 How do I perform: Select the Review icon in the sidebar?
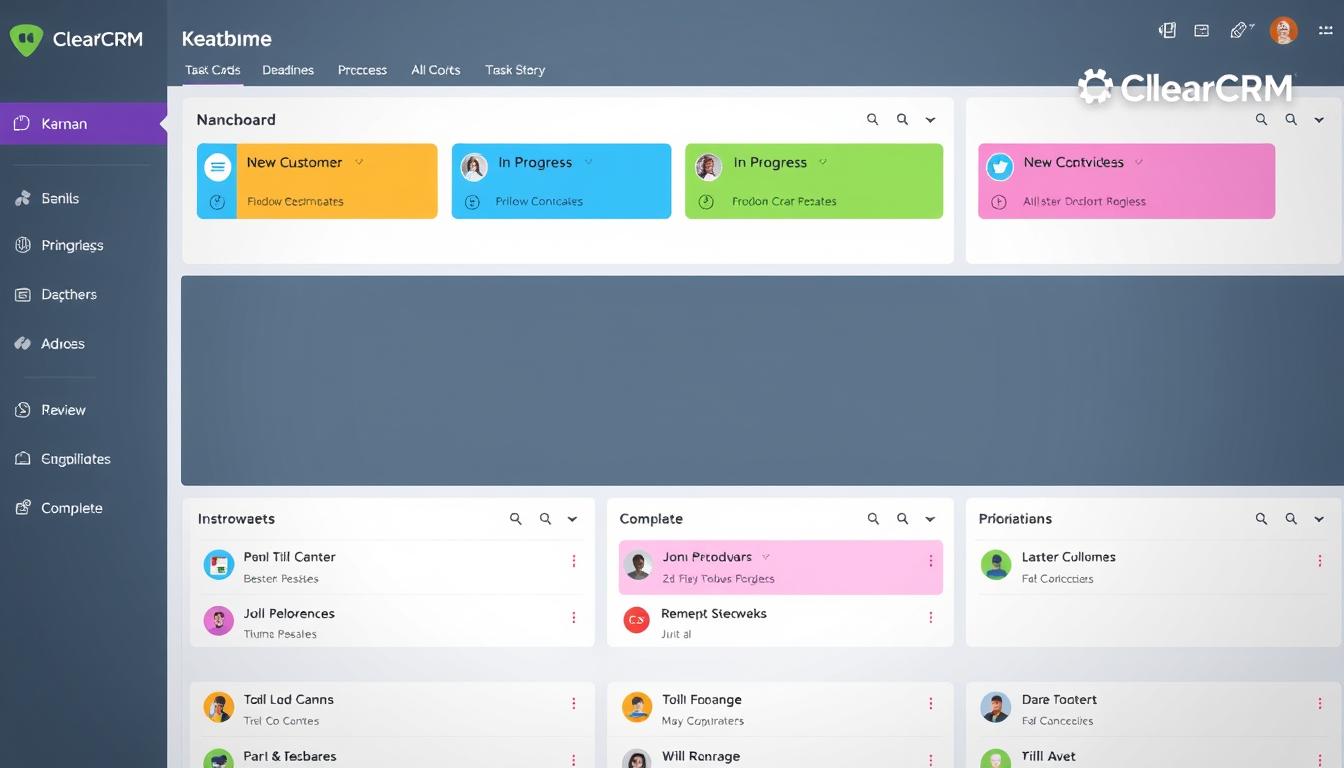tap(21, 409)
